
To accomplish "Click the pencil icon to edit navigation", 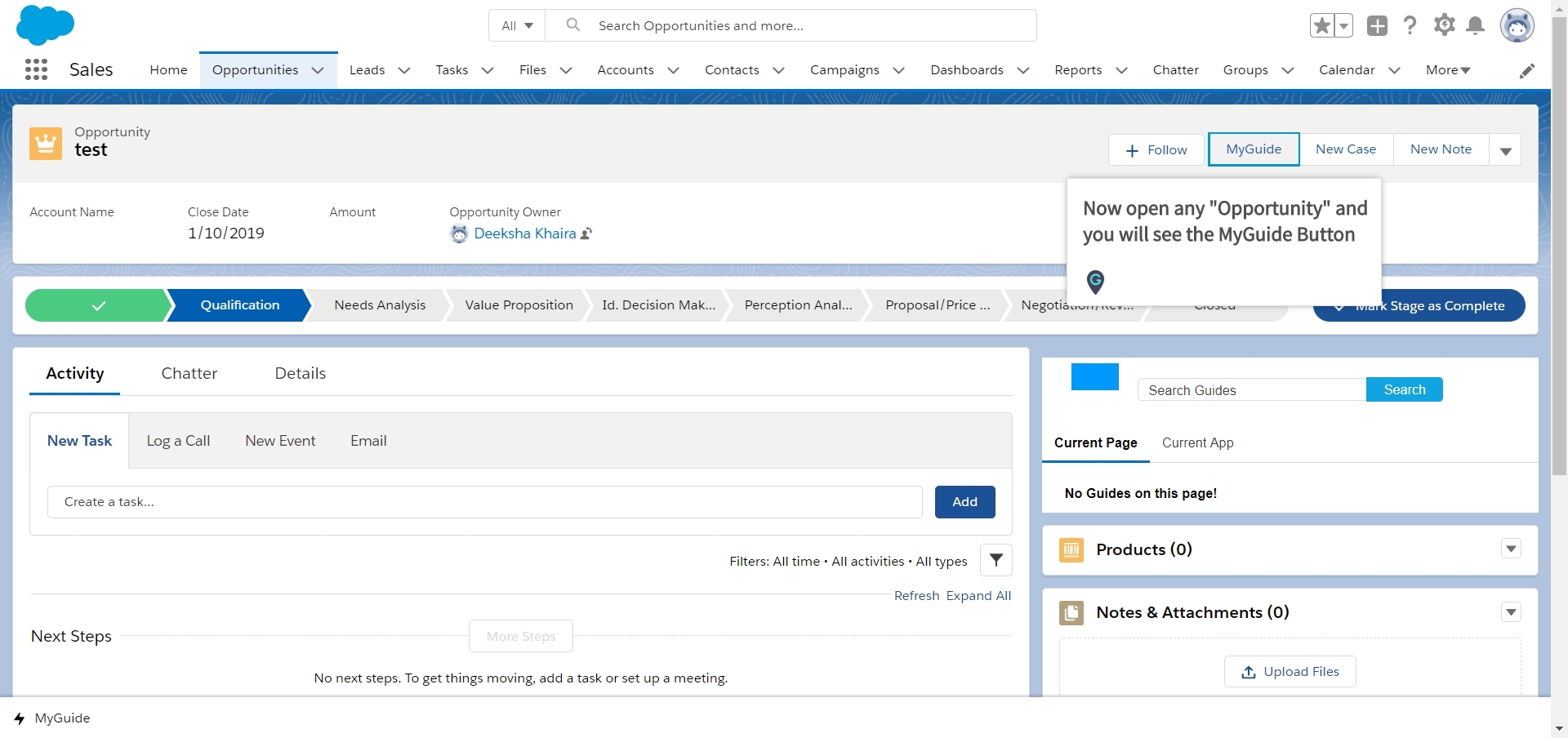I will click(1526, 71).
